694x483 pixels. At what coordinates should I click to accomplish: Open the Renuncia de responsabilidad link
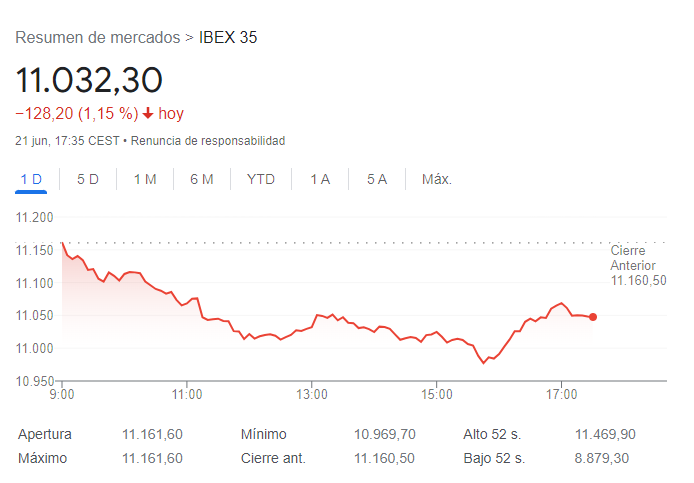point(208,141)
